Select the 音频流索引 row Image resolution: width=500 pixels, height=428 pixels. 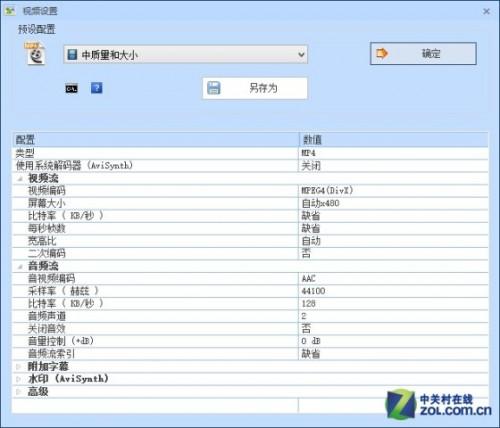point(250,354)
